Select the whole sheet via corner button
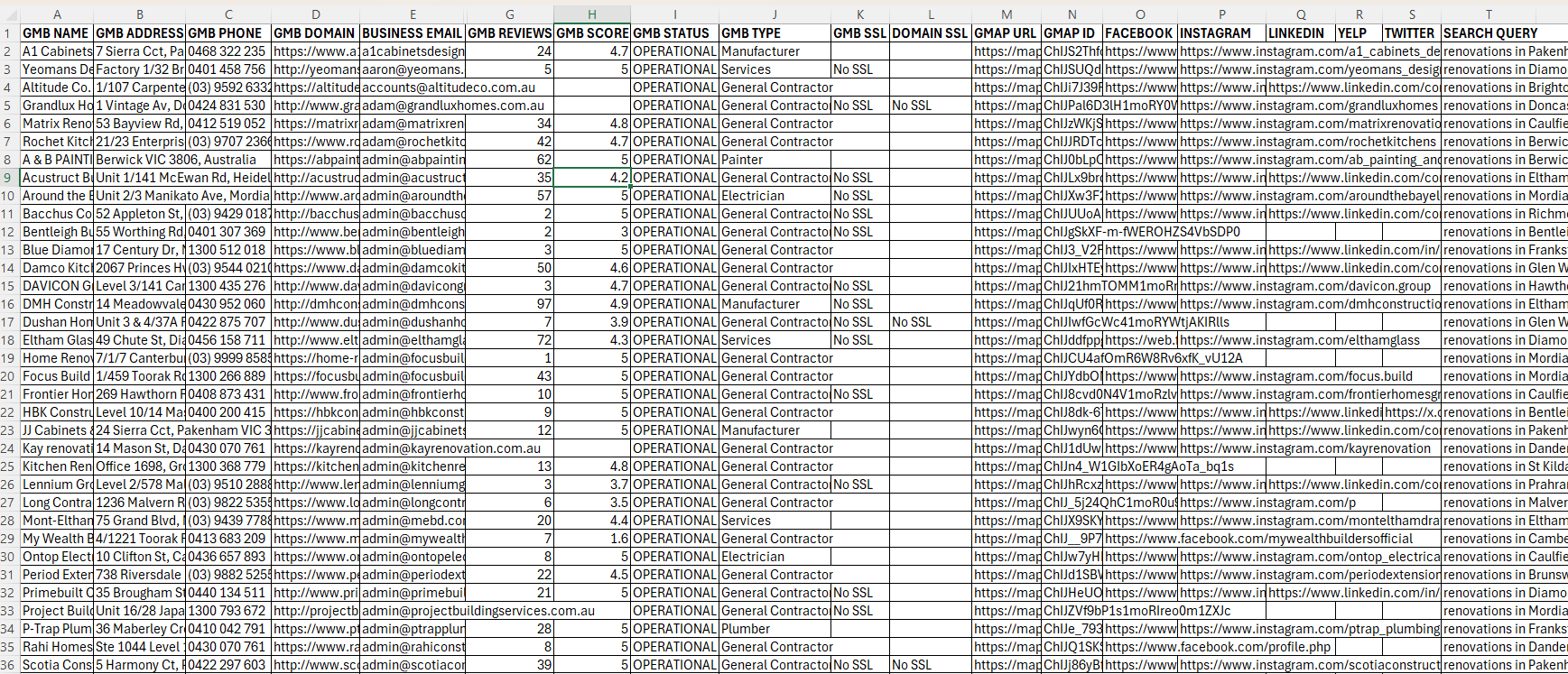 (9, 14)
